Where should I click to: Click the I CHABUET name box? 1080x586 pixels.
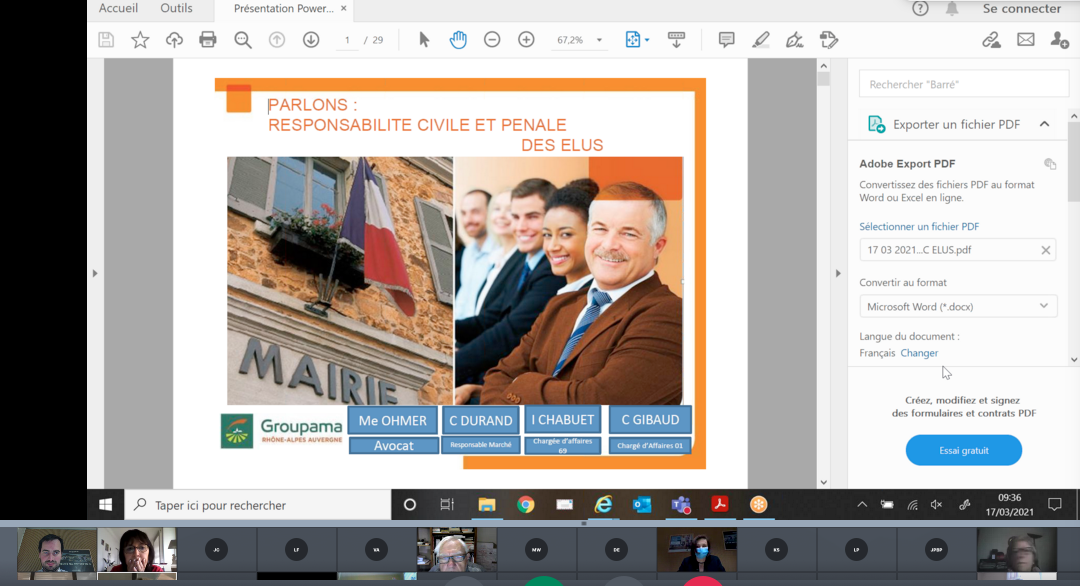pos(562,419)
